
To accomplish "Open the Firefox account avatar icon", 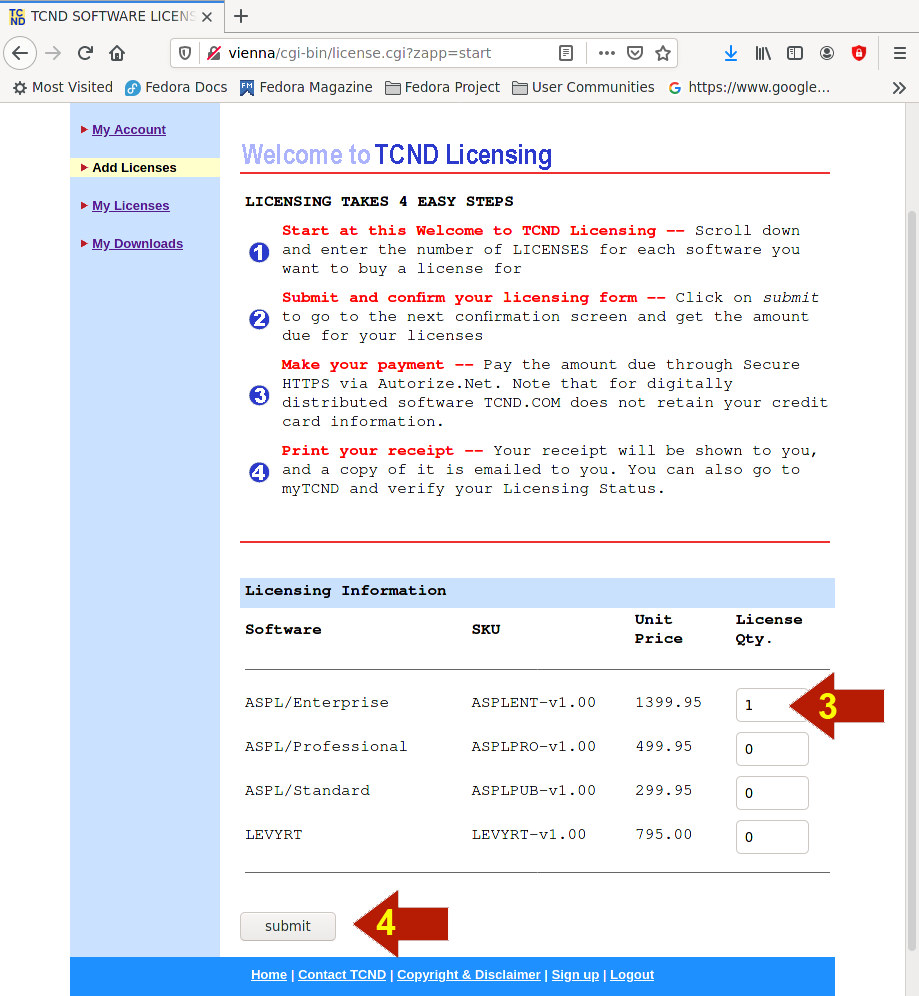I will point(827,53).
